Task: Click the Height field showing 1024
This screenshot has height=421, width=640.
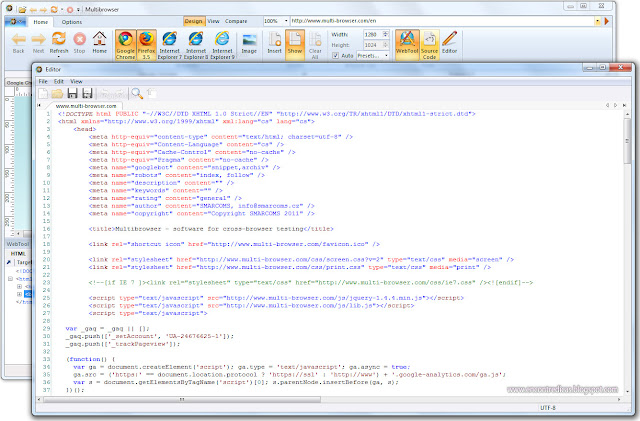Action: point(373,45)
